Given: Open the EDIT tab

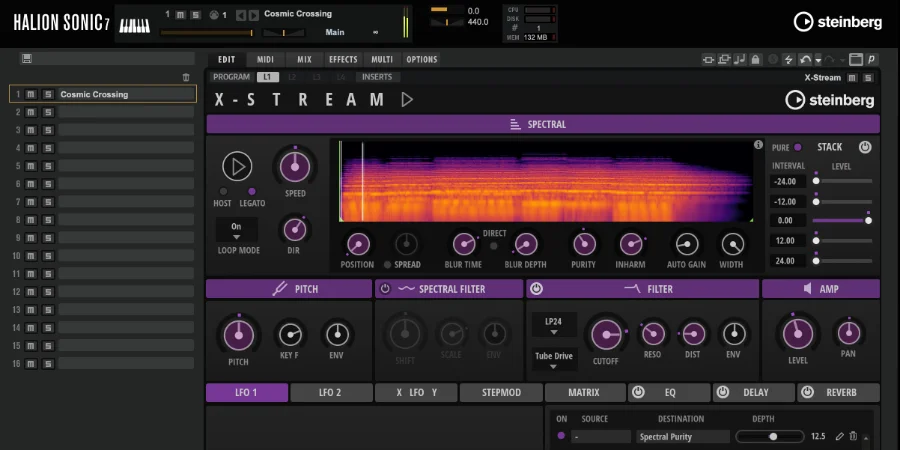Looking at the screenshot, I should (x=227, y=59).
